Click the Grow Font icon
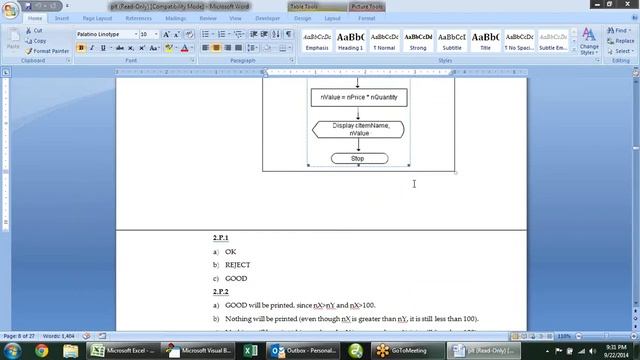 coord(166,34)
